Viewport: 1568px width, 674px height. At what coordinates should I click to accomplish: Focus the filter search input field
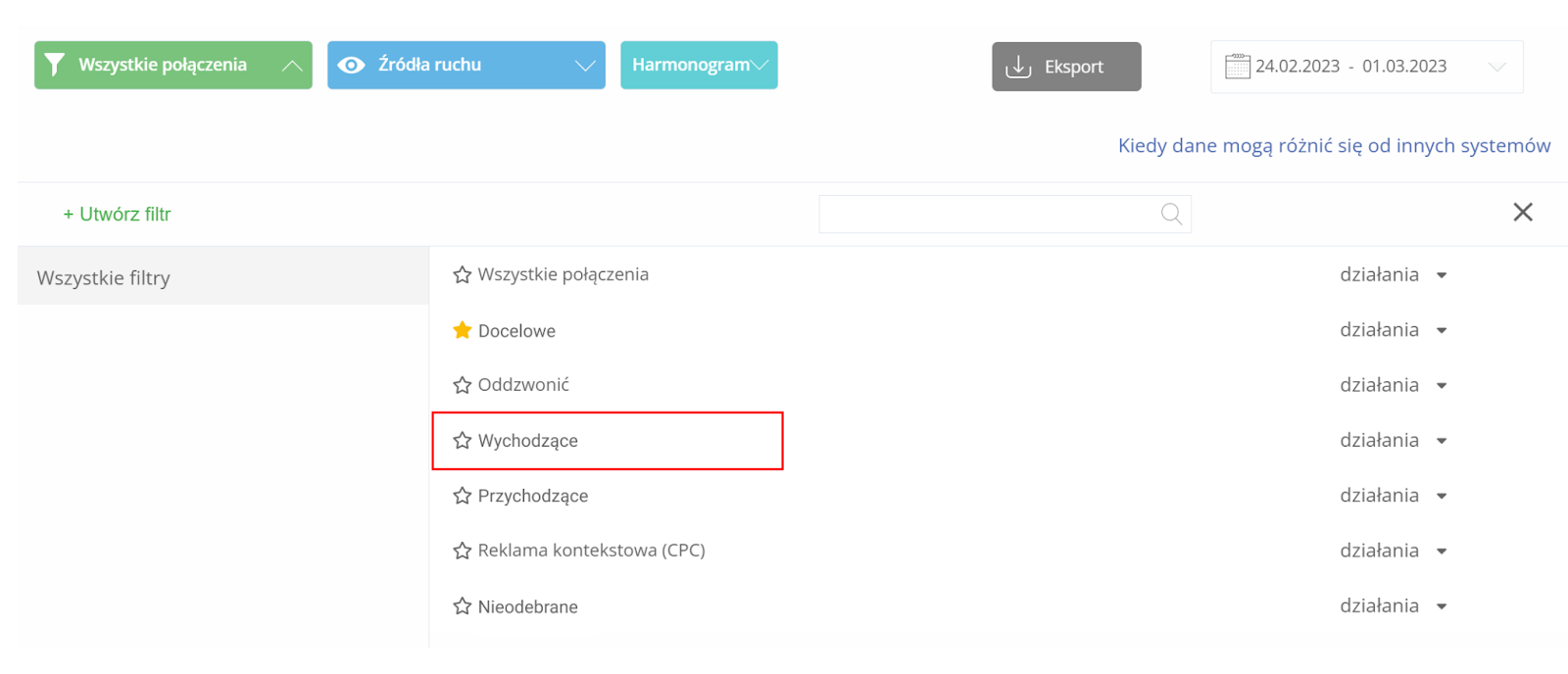[1004, 214]
